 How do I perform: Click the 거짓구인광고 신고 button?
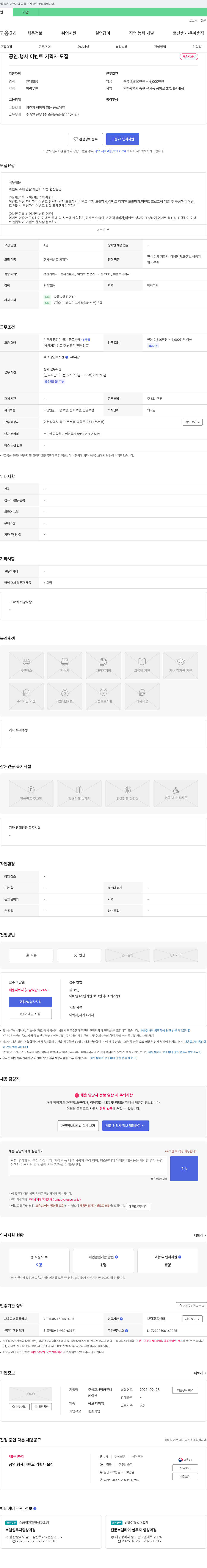pyautogui.click(x=191, y=1306)
